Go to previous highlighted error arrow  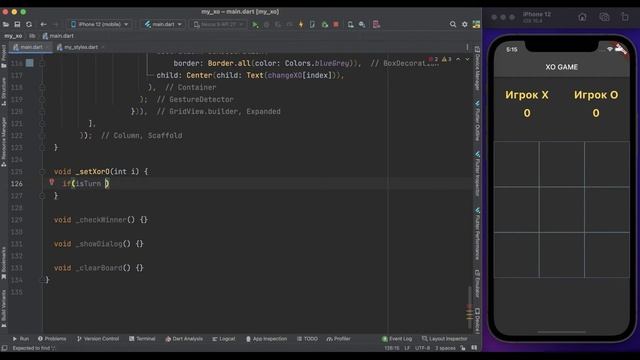pyautogui.click(x=458, y=59)
